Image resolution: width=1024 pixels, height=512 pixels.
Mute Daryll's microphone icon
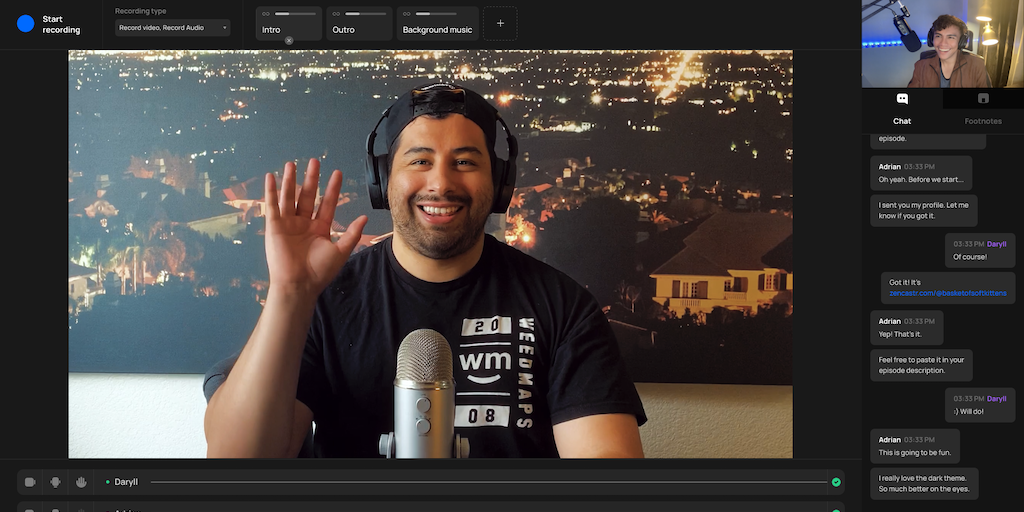coord(56,482)
